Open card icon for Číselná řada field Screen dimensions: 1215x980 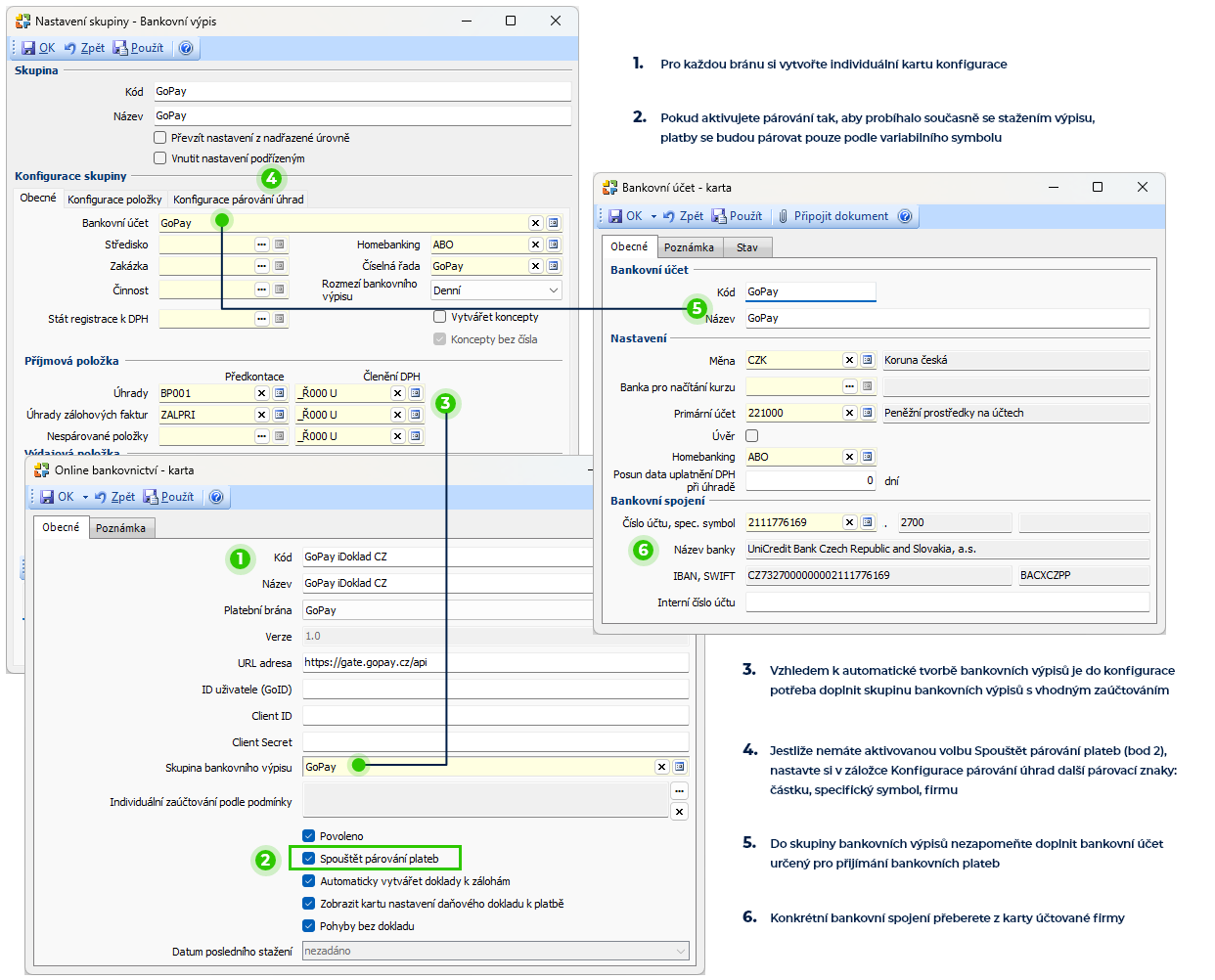(x=553, y=266)
